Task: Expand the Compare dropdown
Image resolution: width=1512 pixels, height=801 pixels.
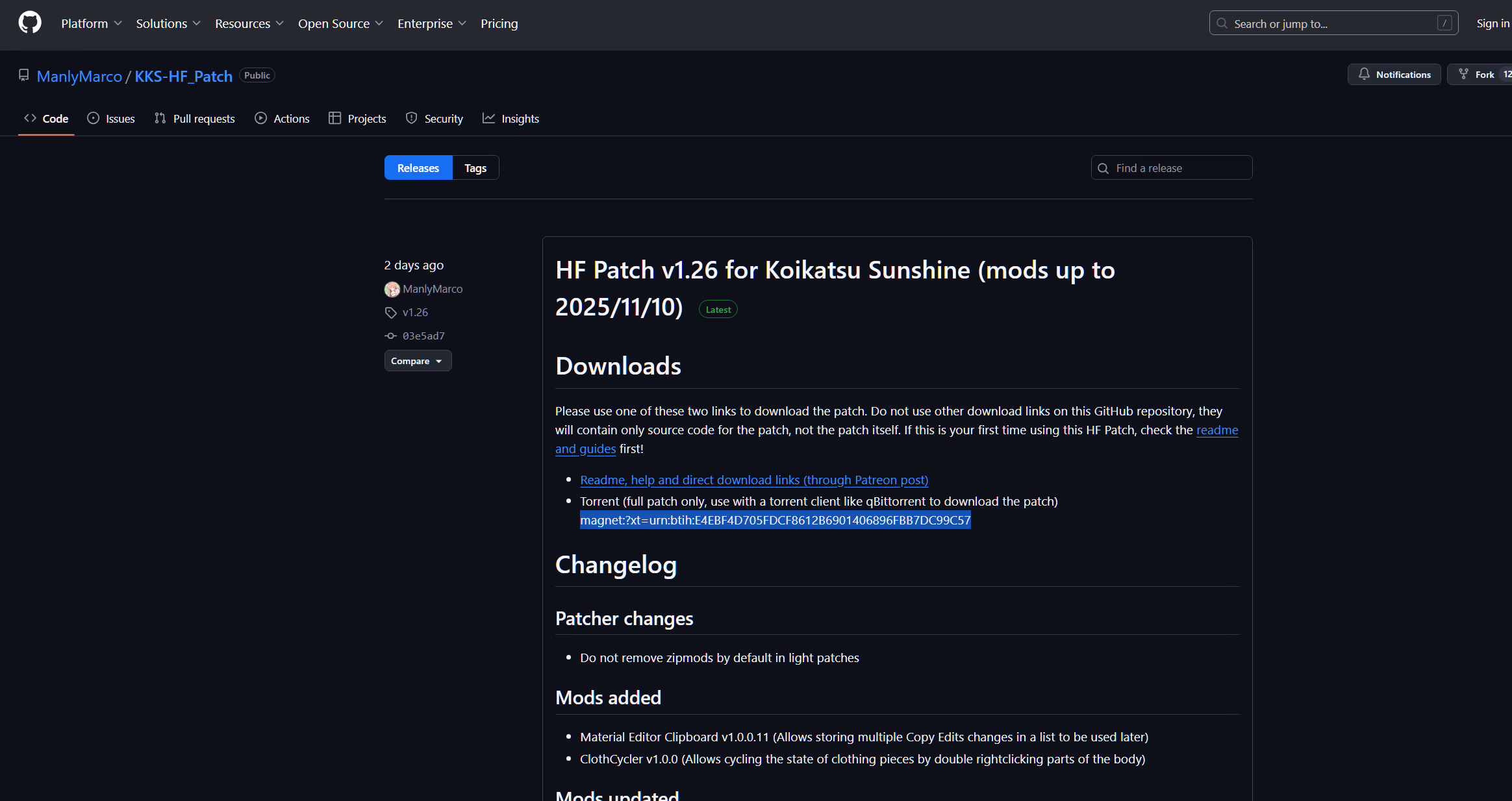Action: click(x=418, y=361)
